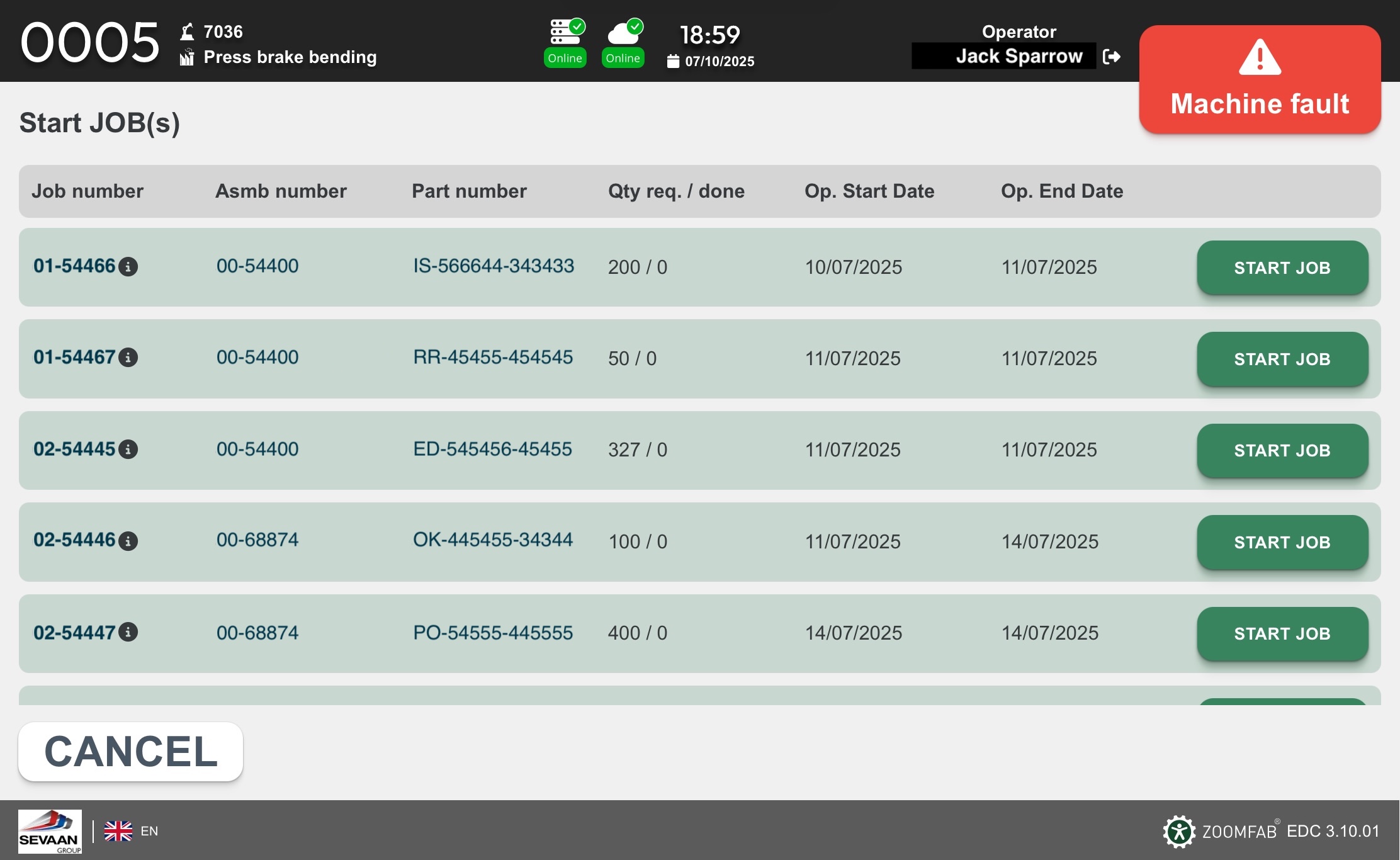The width and height of the screenshot is (1400, 860).
Task: Click the ZoomFab gear logo
Action: (x=1178, y=832)
